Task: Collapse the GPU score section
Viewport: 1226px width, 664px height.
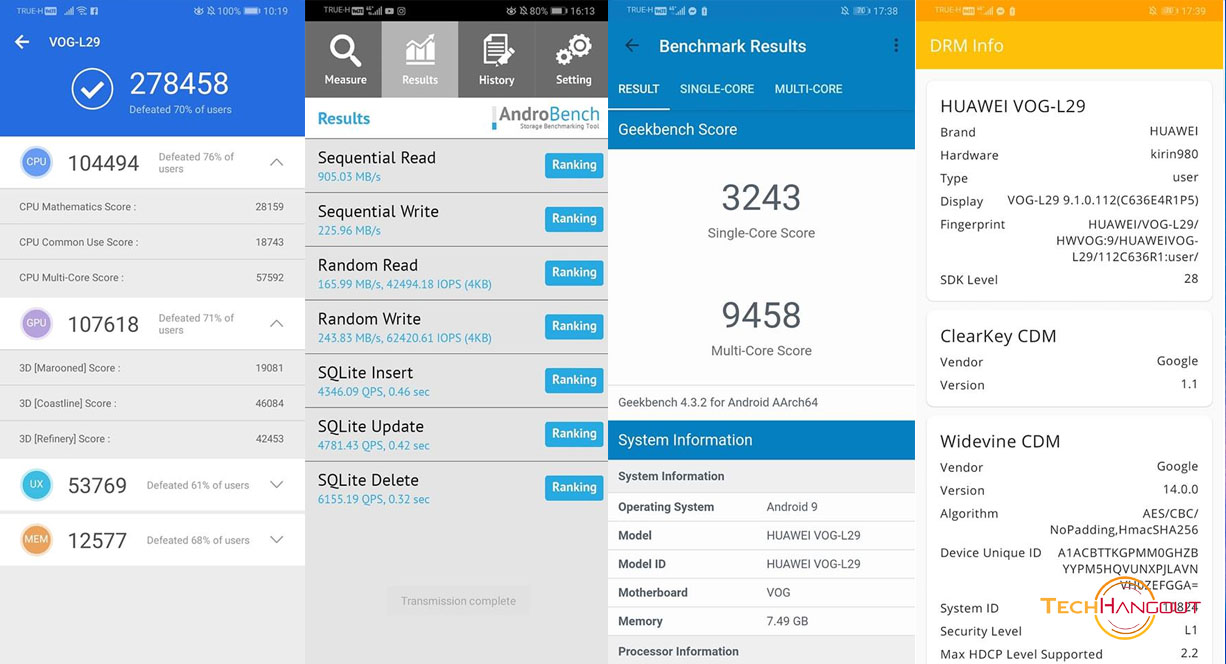Action: (x=277, y=323)
